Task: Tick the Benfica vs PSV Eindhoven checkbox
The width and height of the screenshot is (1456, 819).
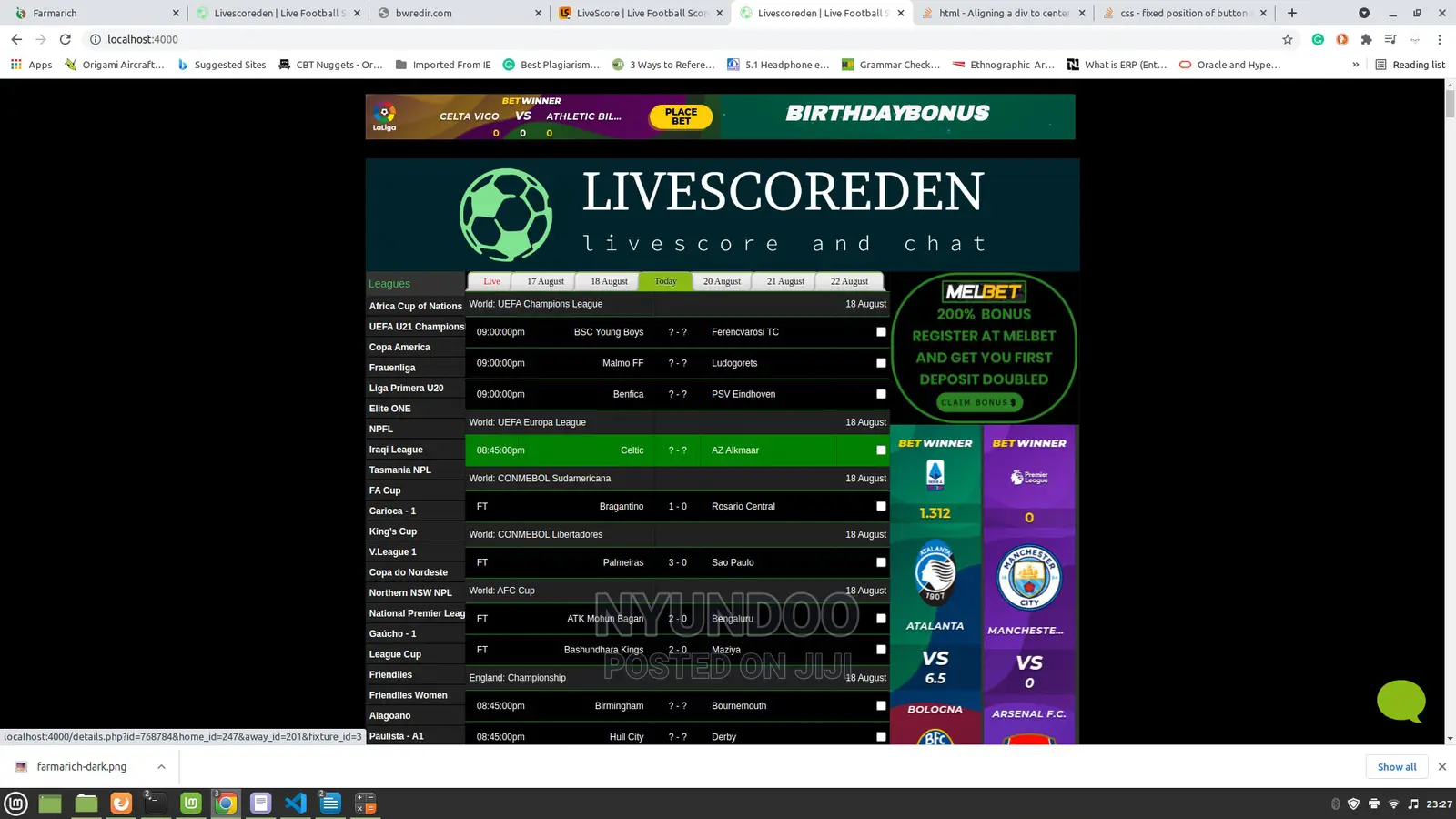Action: click(881, 394)
